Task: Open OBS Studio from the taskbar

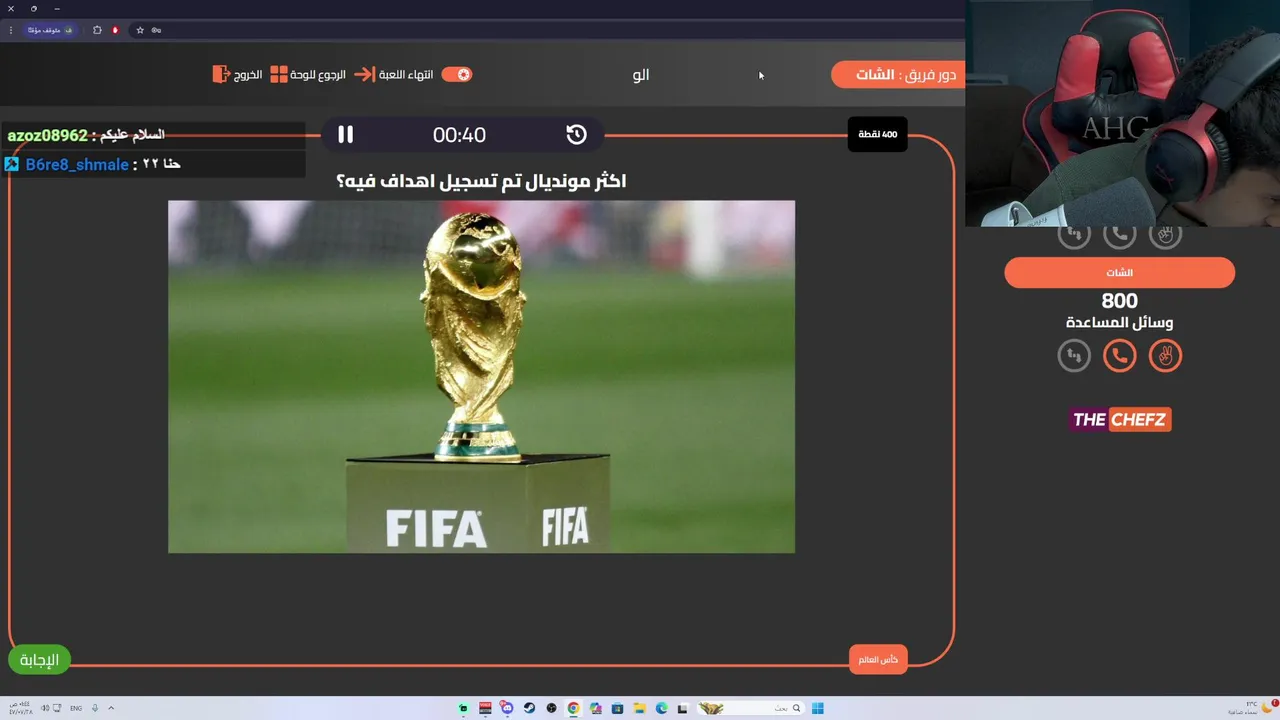Action: coord(551,708)
